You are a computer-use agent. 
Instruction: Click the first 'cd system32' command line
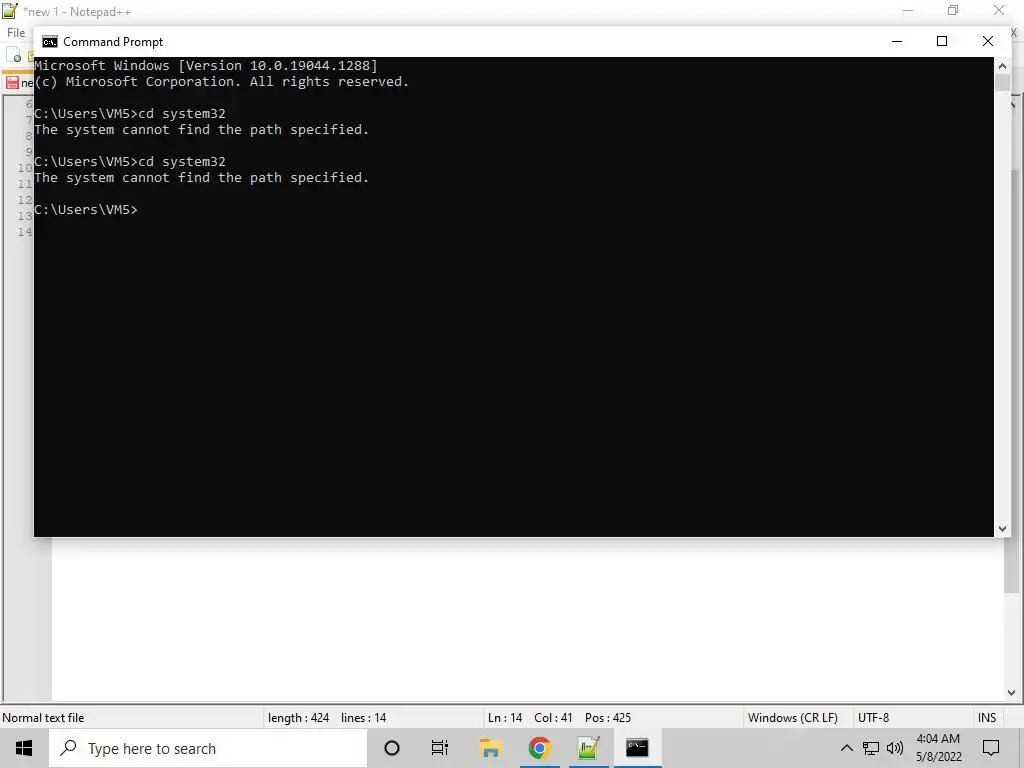coord(130,114)
